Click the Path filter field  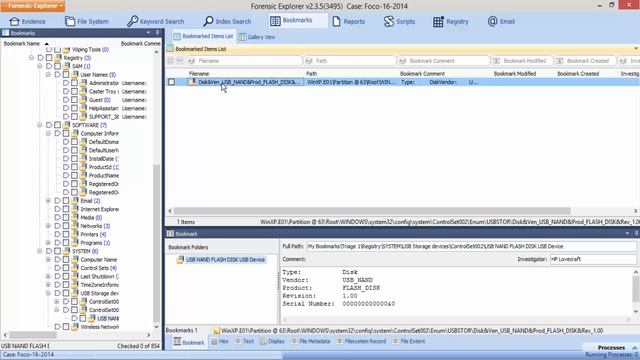click(x=350, y=61)
